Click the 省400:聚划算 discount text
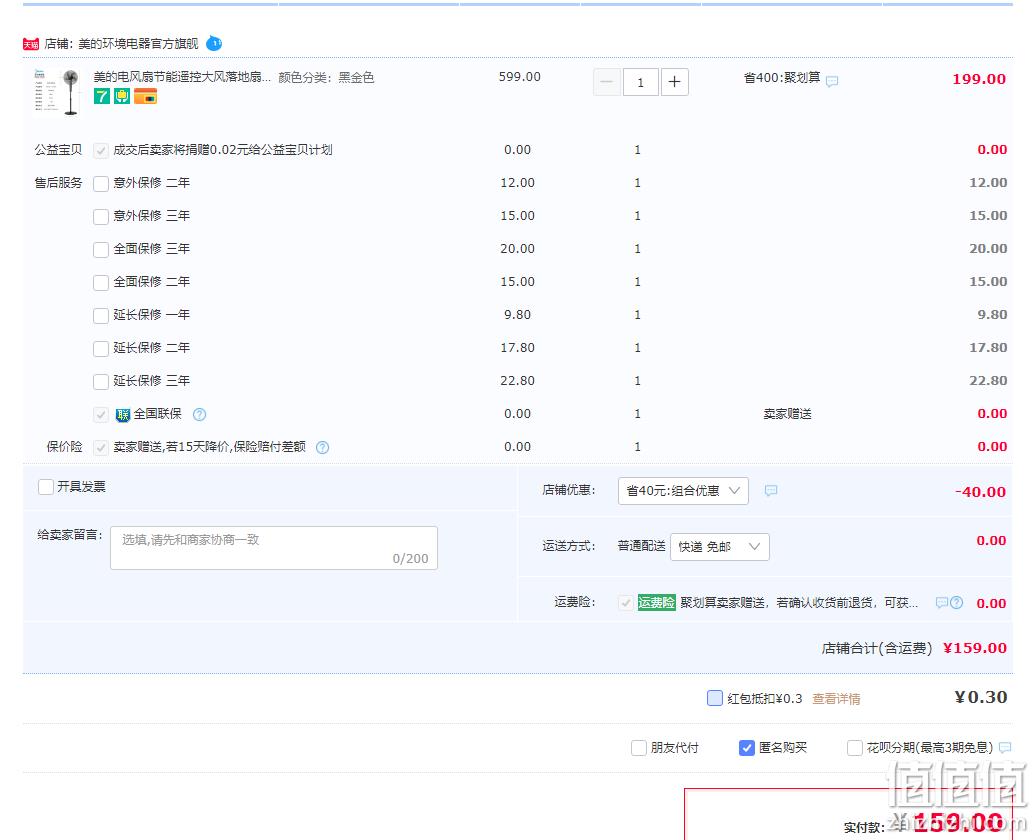The image size is (1036, 840). click(x=782, y=77)
